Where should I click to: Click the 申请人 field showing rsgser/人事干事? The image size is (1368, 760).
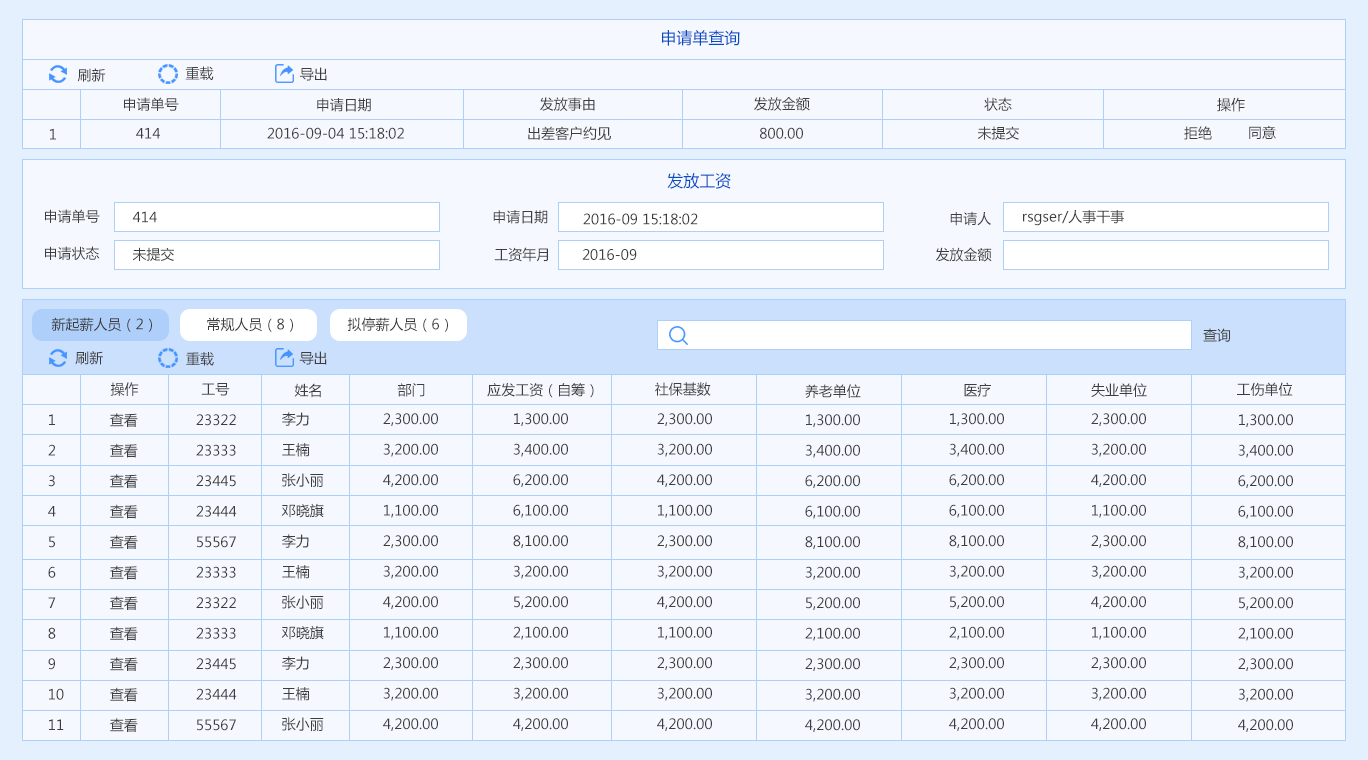tap(1165, 217)
